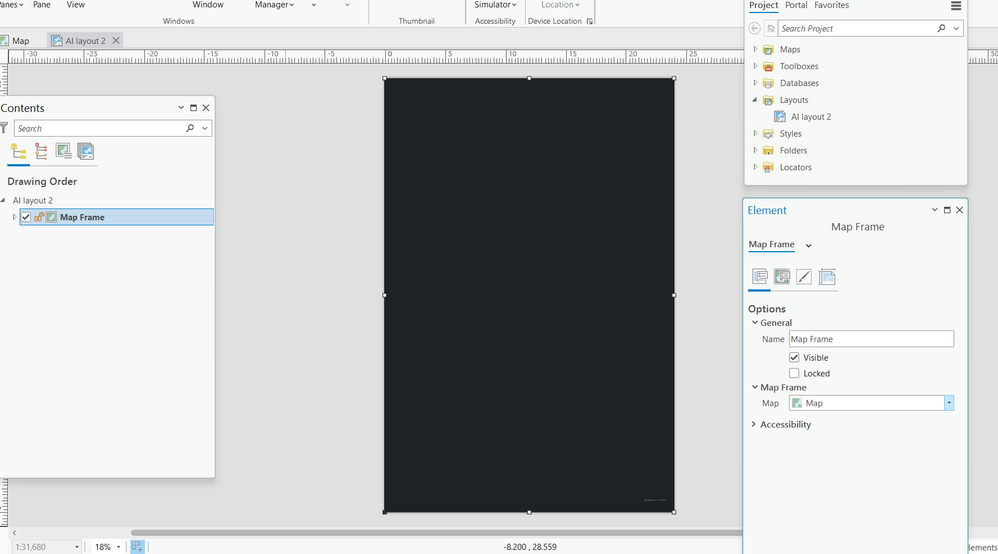
Task: Open Display Options tab icon in Element pane
Action: click(x=782, y=276)
